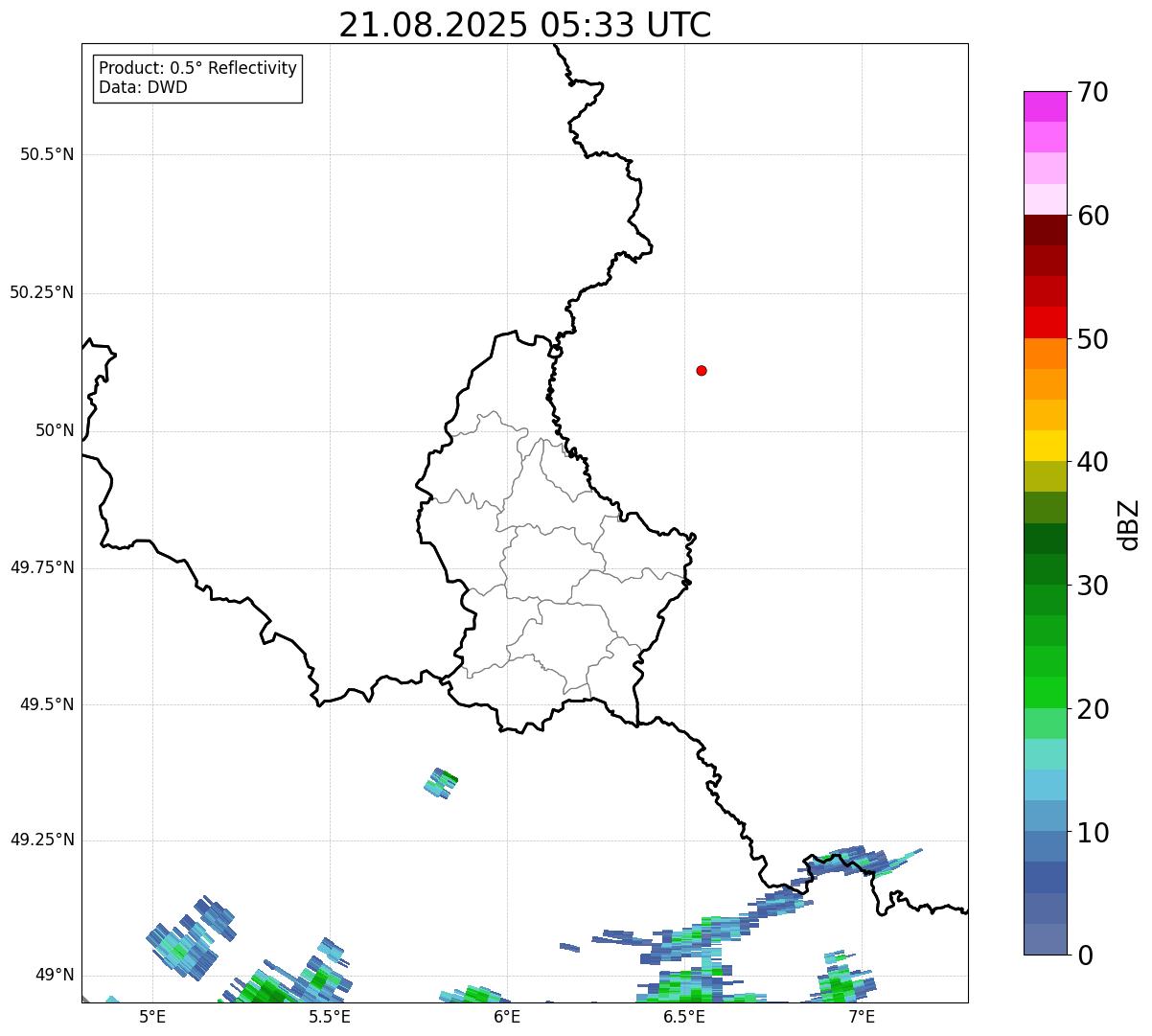
Task: Click the 'Data: DWD' text in legend box
Action: pyautogui.click(x=143, y=87)
